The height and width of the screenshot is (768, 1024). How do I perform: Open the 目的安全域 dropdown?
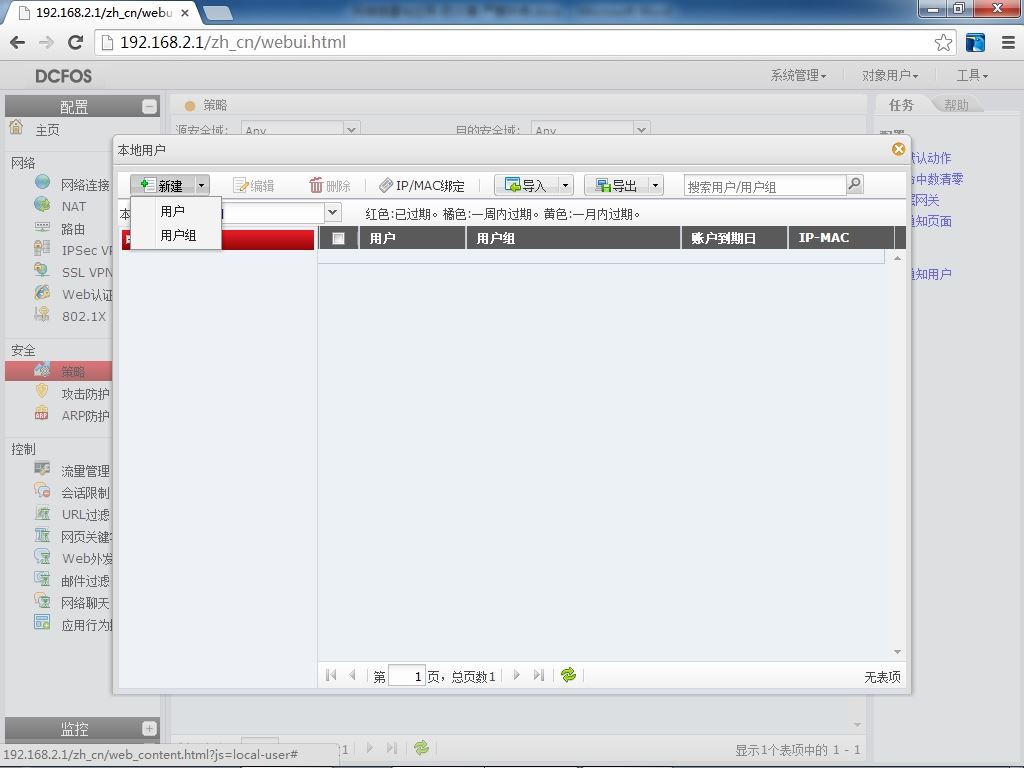[641, 129]
